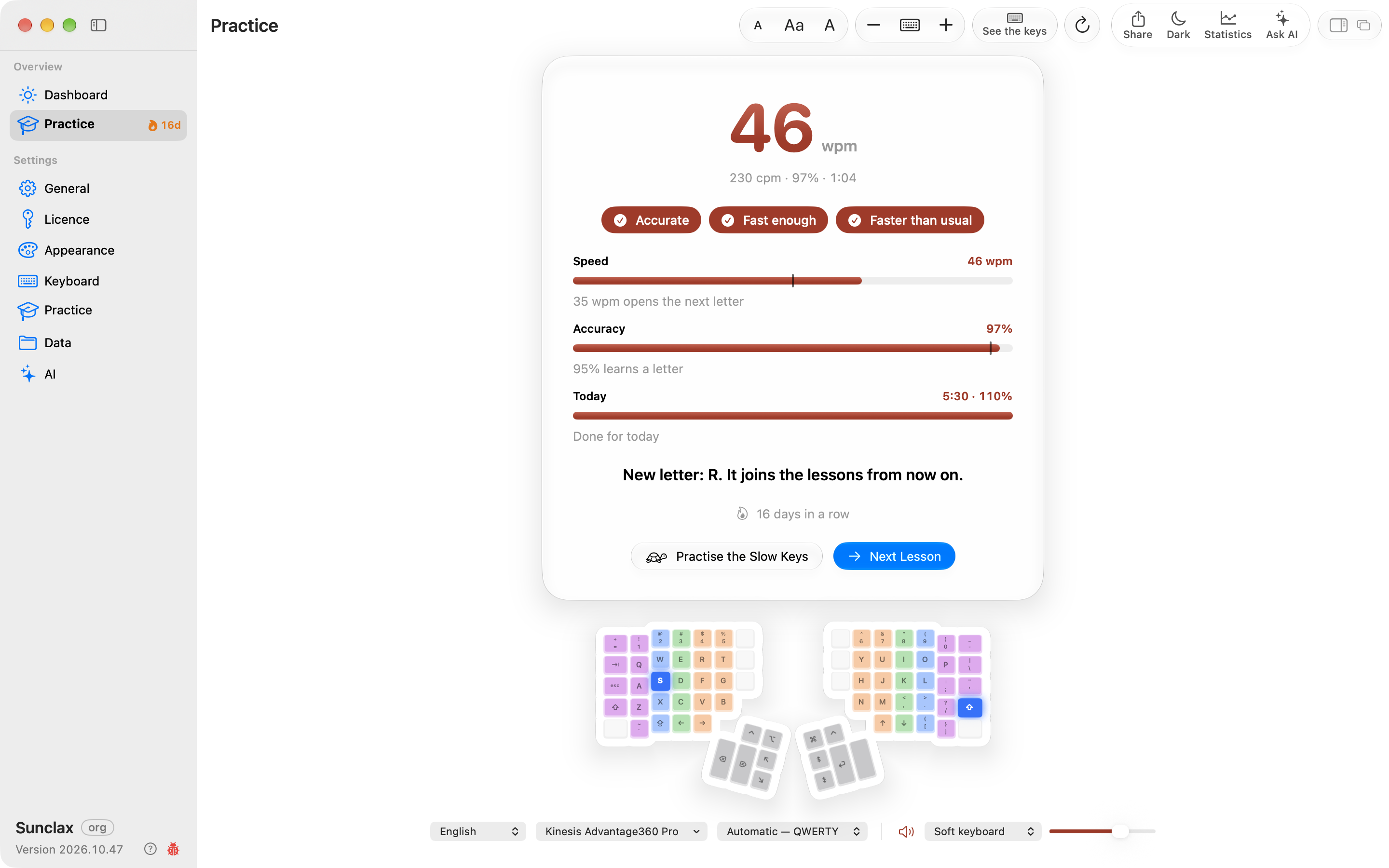Toggle the sidebar visibility icon

99,25
